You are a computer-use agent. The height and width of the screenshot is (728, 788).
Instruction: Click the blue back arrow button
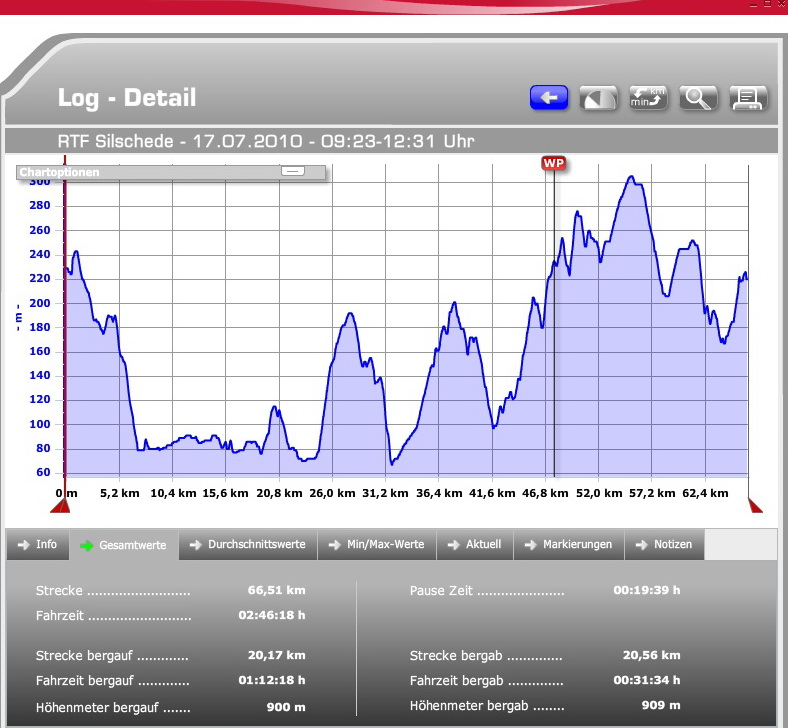(x=549, y=97)
